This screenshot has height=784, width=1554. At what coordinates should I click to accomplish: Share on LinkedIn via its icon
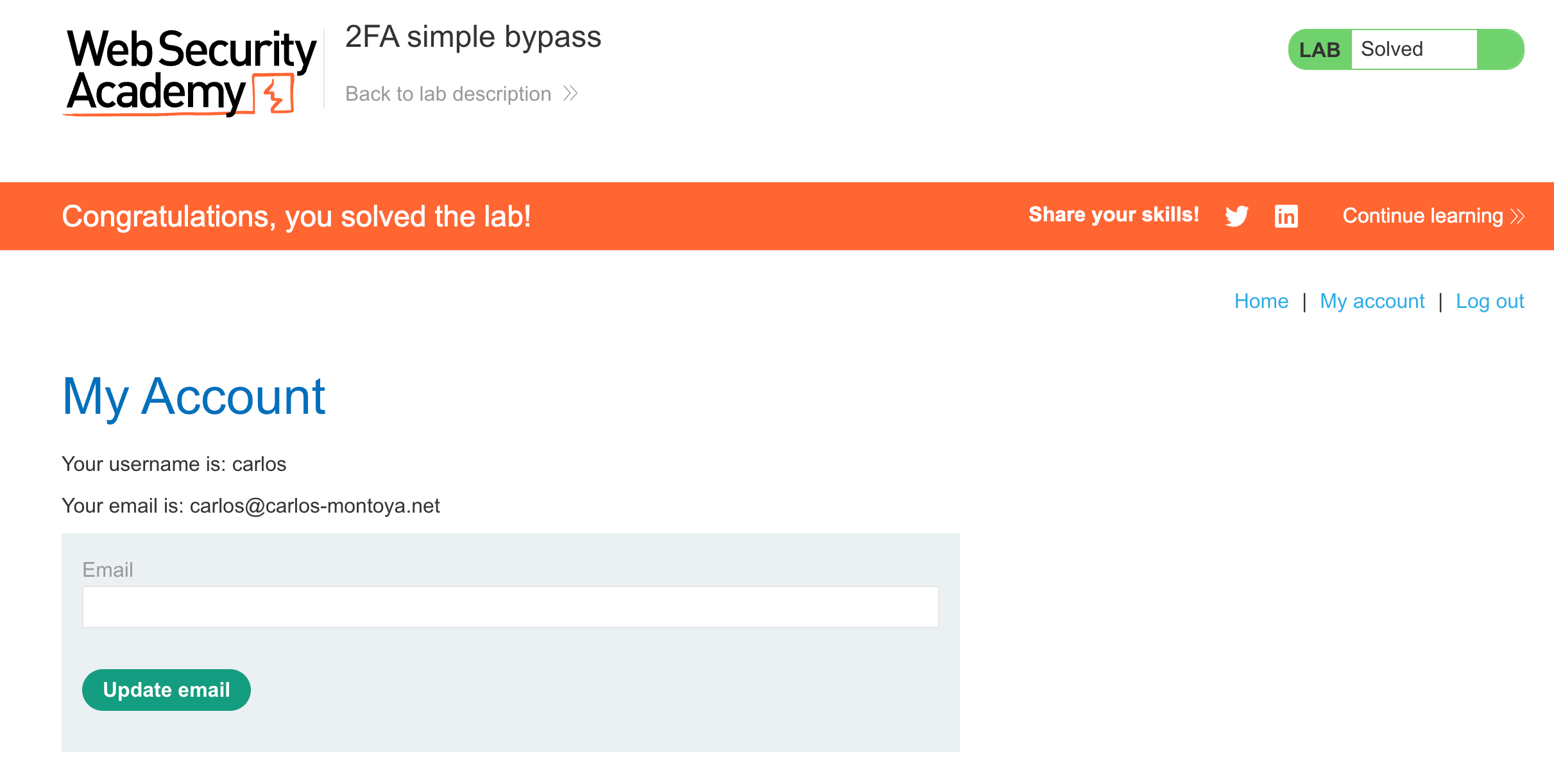[x=1286, y=216]
